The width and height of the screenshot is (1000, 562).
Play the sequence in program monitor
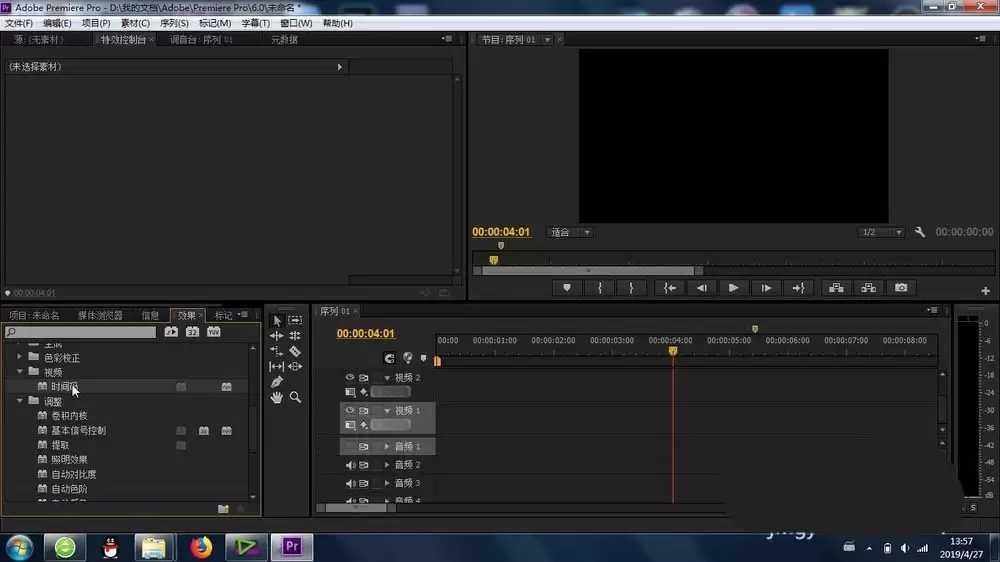733,288
